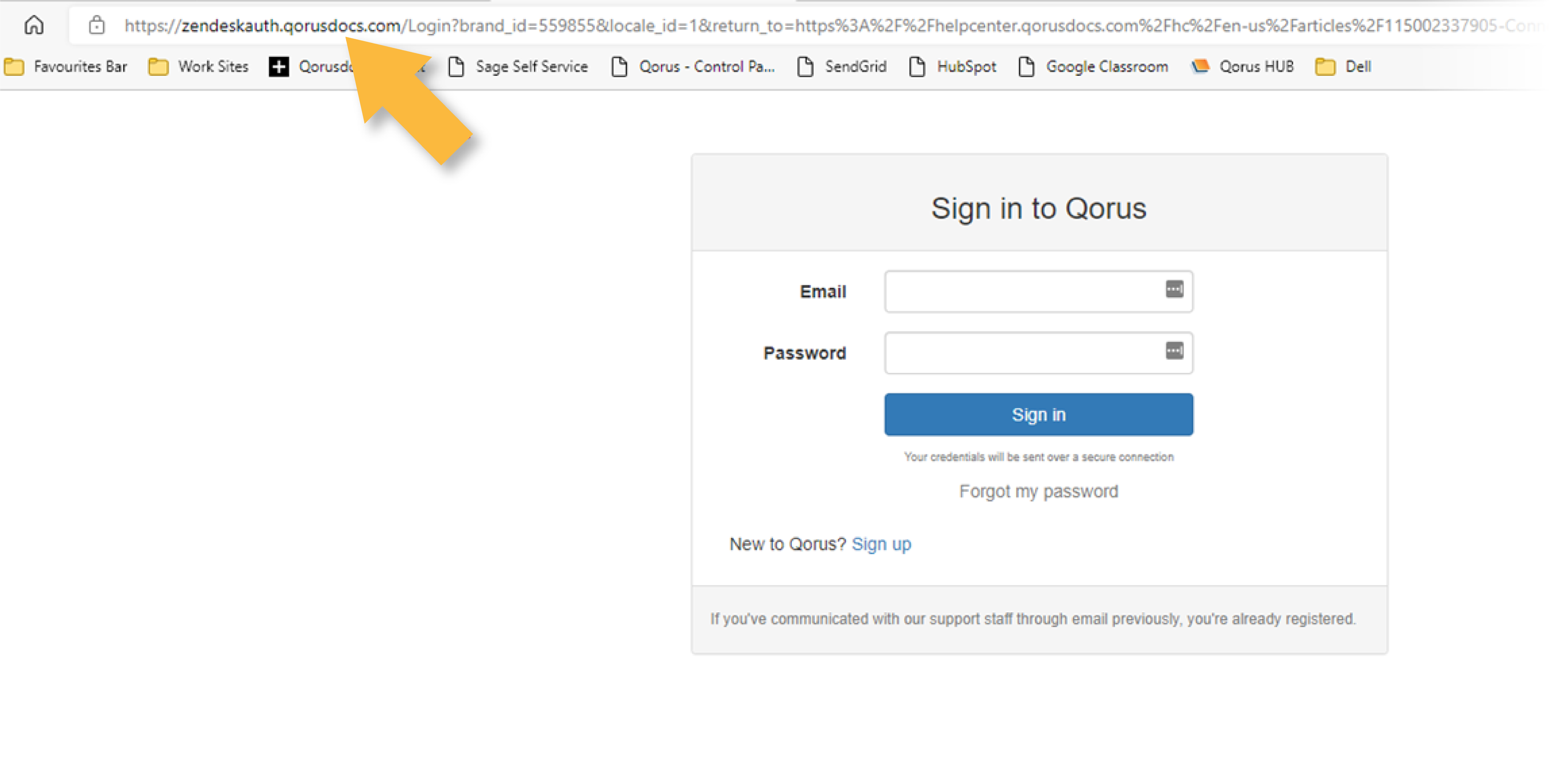Open the Qorus HUB bookmark
This screenshot has width=1550, height=784.
pyautogui.click(x=1243, y=66)
